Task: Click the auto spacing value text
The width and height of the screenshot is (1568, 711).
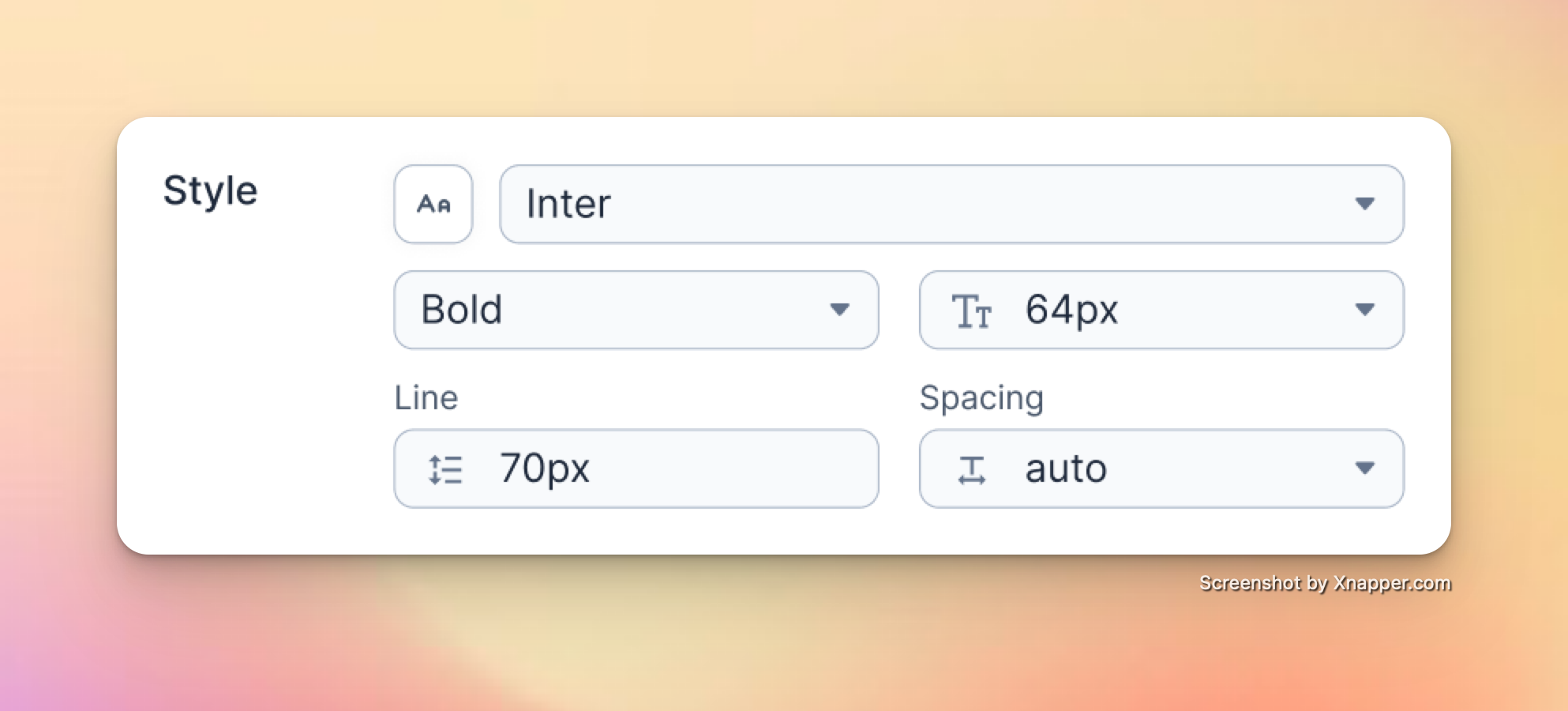Action: (1066, 468)
